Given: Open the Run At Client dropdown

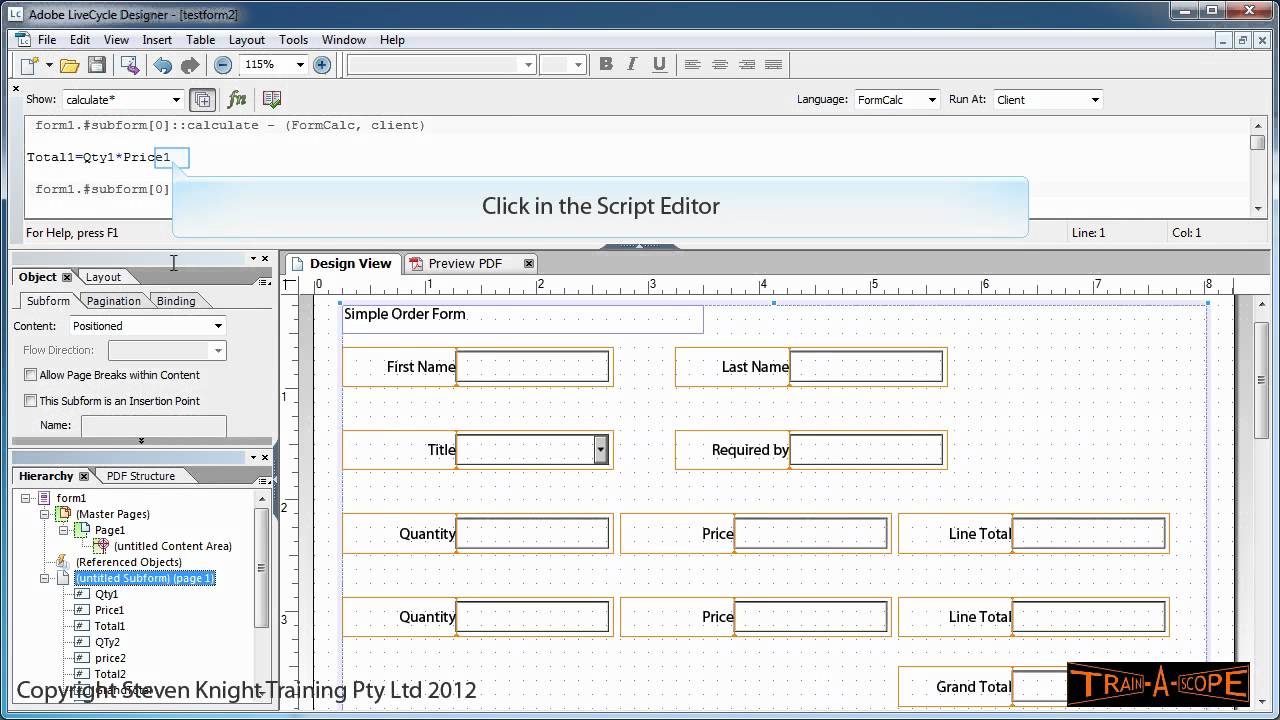Looking at the screenshot, I should pyautogui.click(x=1095, y=100).
